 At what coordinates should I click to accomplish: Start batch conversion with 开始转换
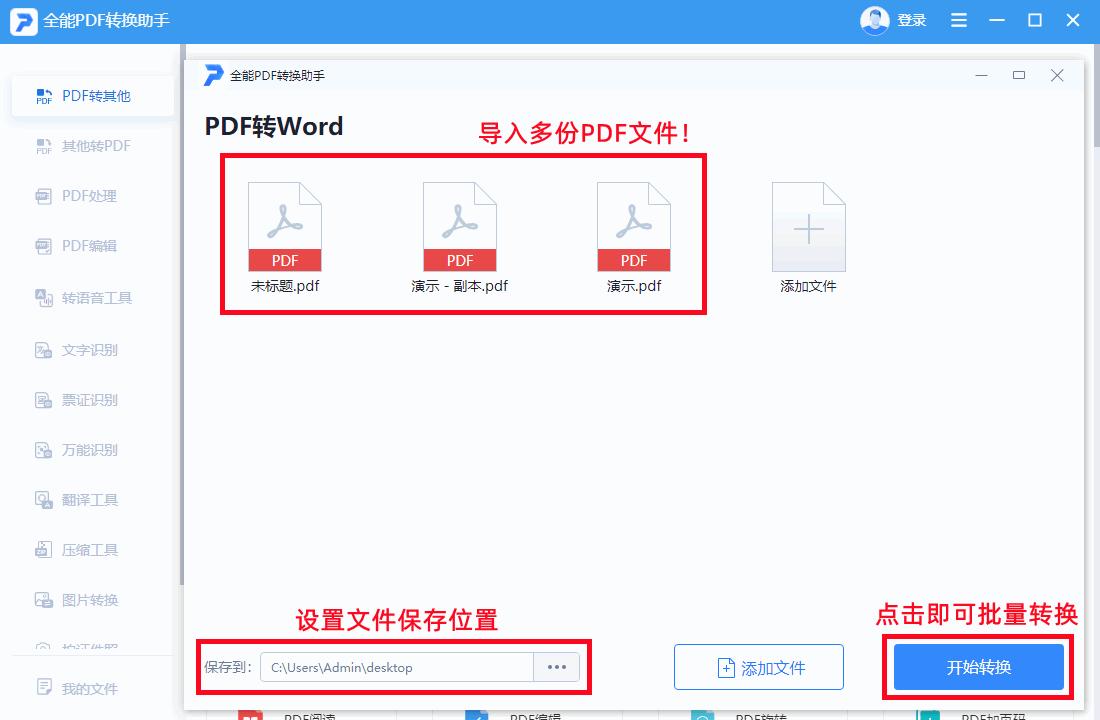tap(975, 667)
